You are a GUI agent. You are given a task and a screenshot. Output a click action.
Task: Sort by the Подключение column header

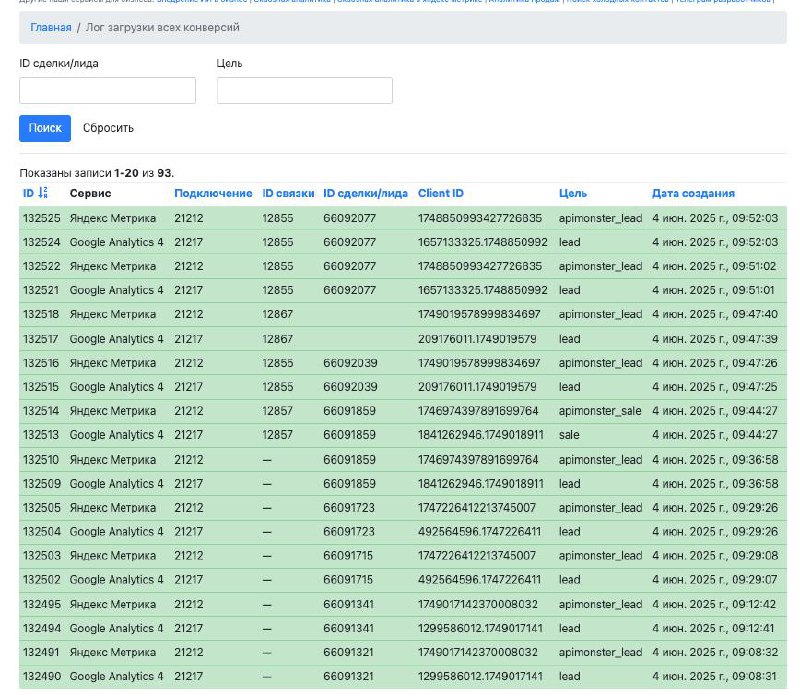[x=213, y=193]
